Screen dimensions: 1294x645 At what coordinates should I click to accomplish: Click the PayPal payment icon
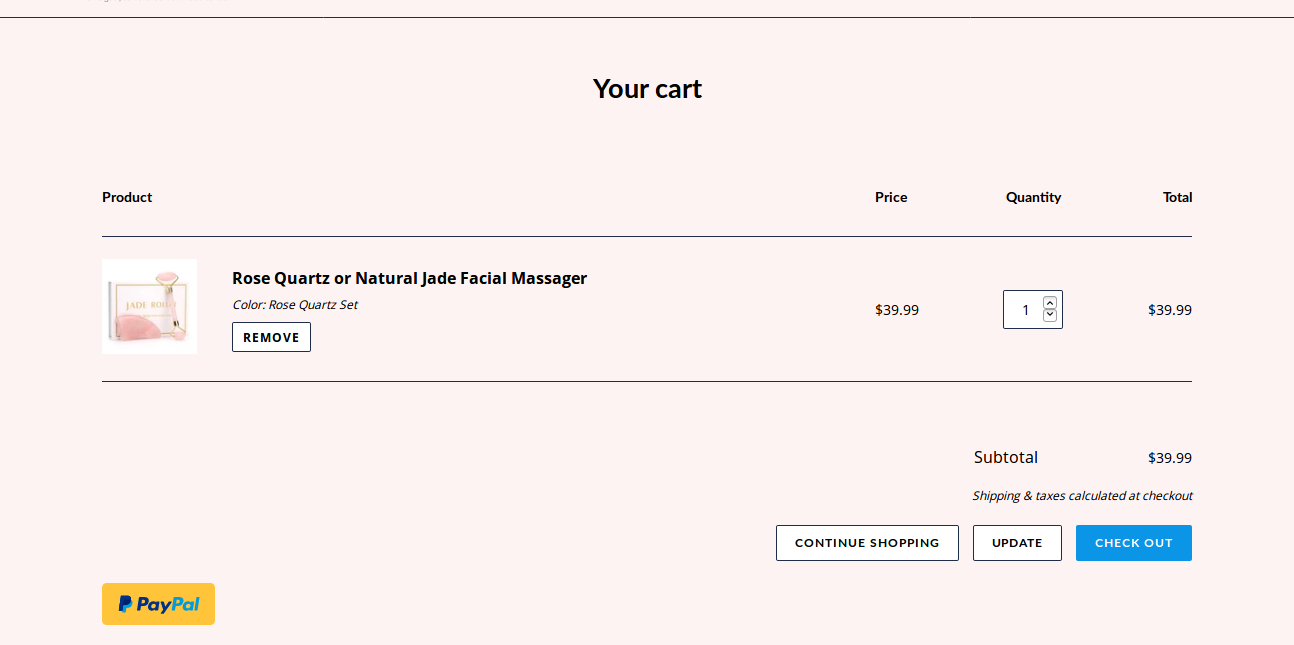pos(158,603)
